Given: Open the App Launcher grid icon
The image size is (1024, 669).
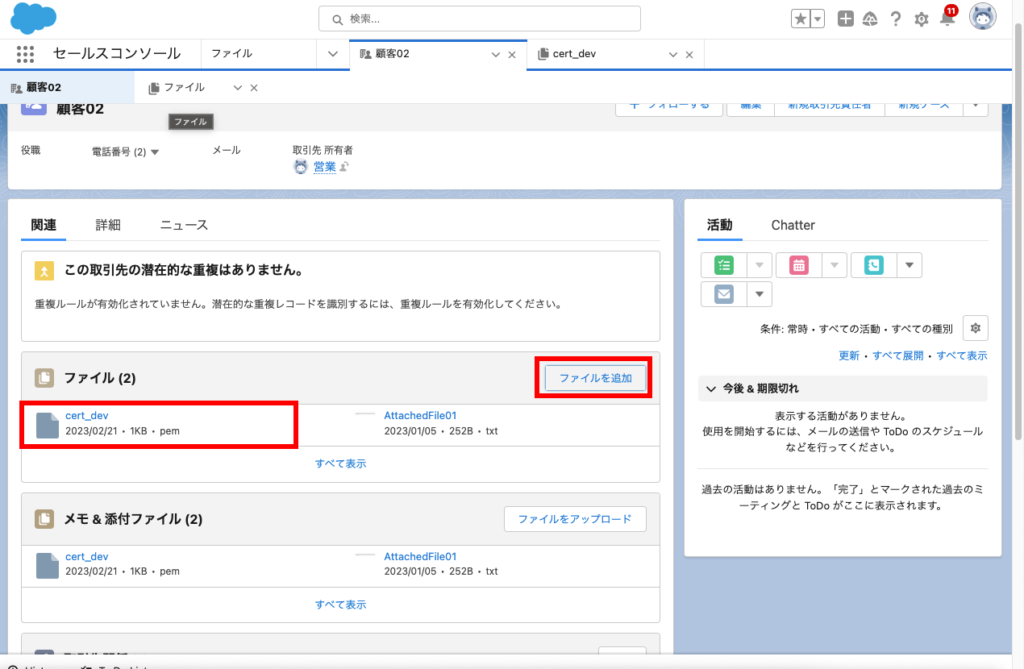Looking at the screenshot, I should [25, 54].
